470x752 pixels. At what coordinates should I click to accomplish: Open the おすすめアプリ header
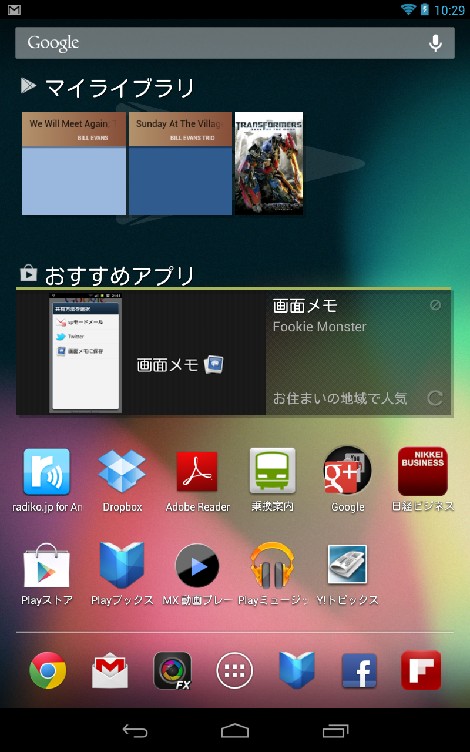pos(107,275)
